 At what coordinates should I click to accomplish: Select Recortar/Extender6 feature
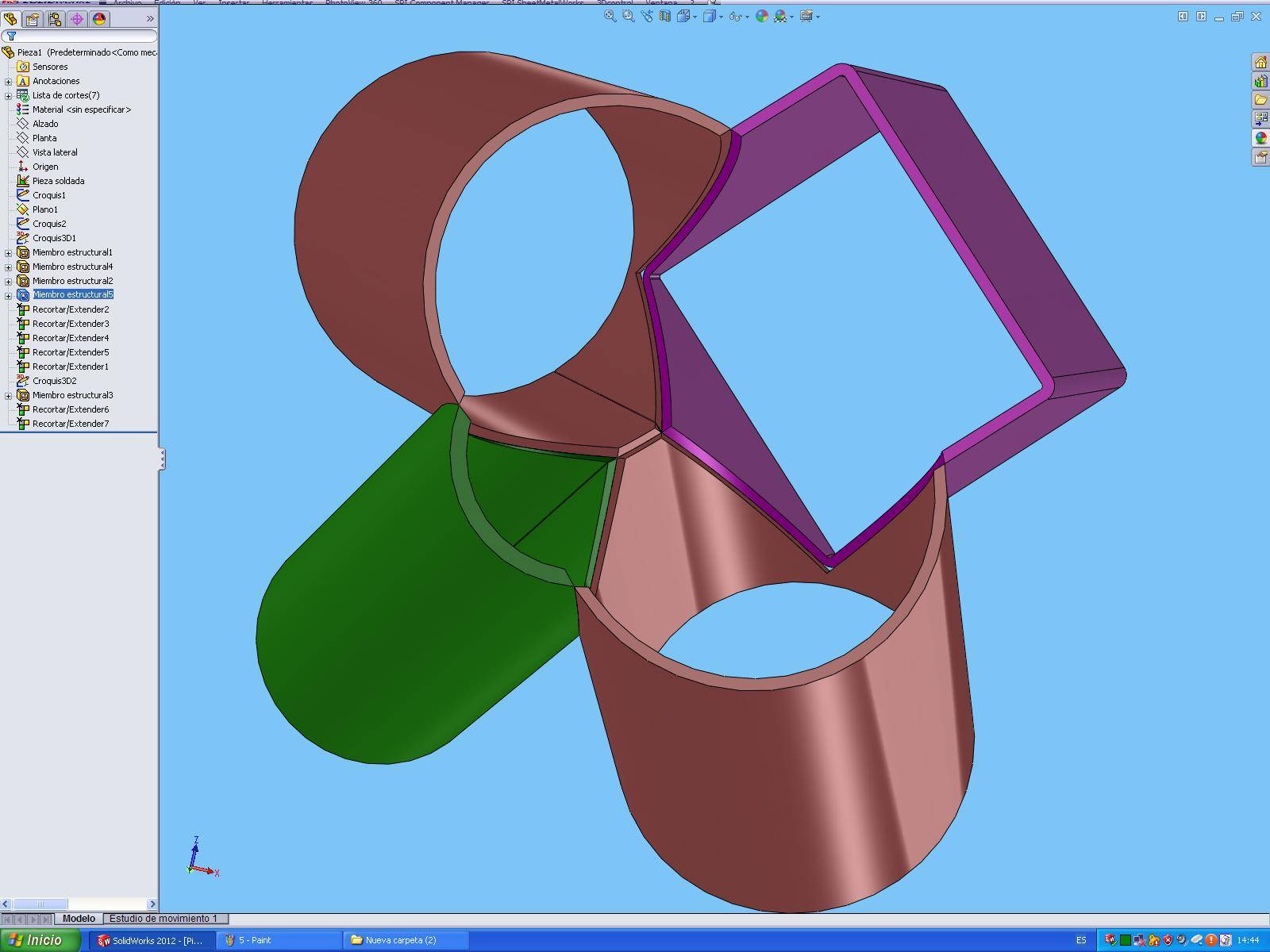point(71,409)
